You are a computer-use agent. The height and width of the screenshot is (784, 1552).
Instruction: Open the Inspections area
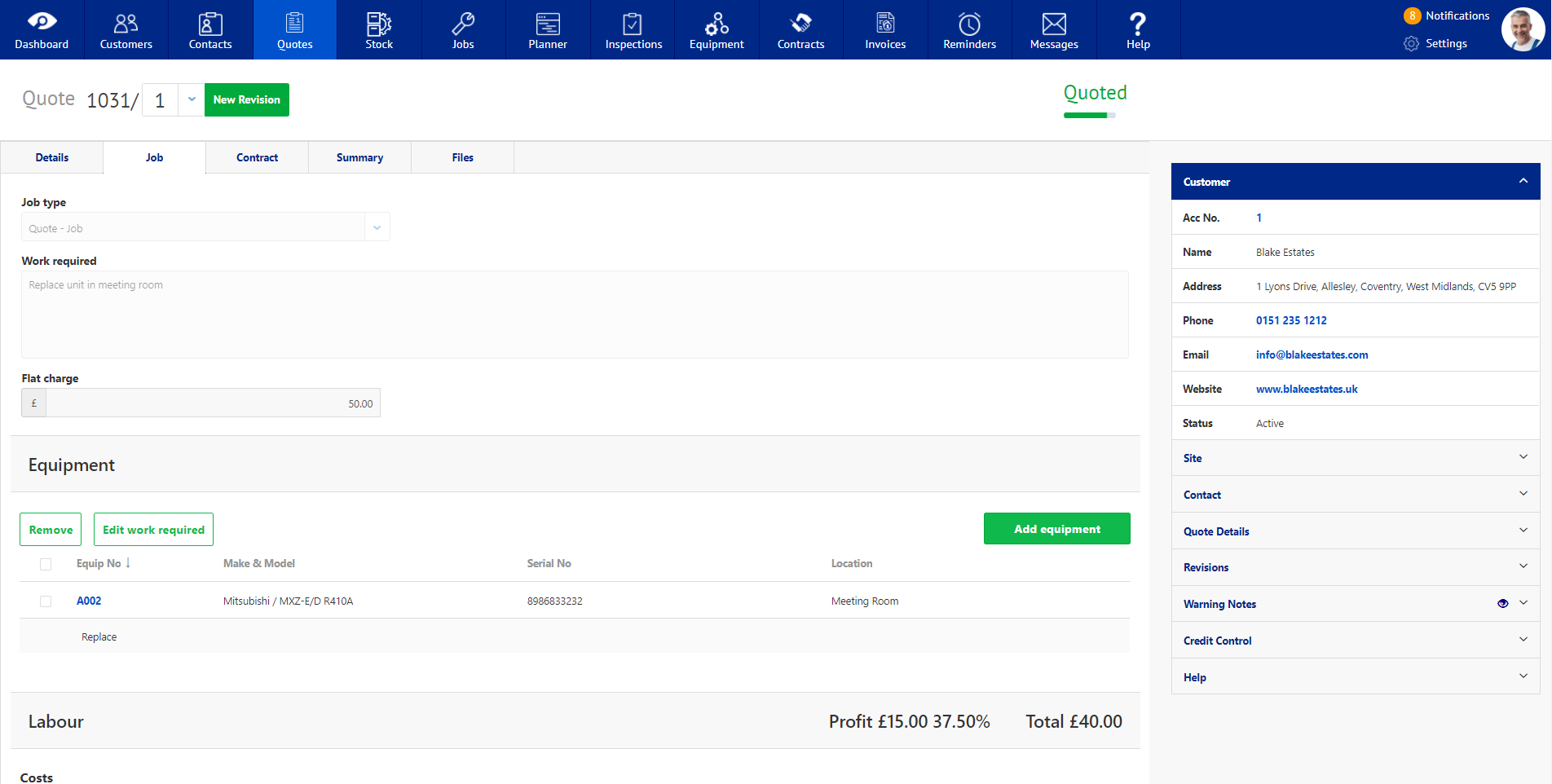(633, 29)
